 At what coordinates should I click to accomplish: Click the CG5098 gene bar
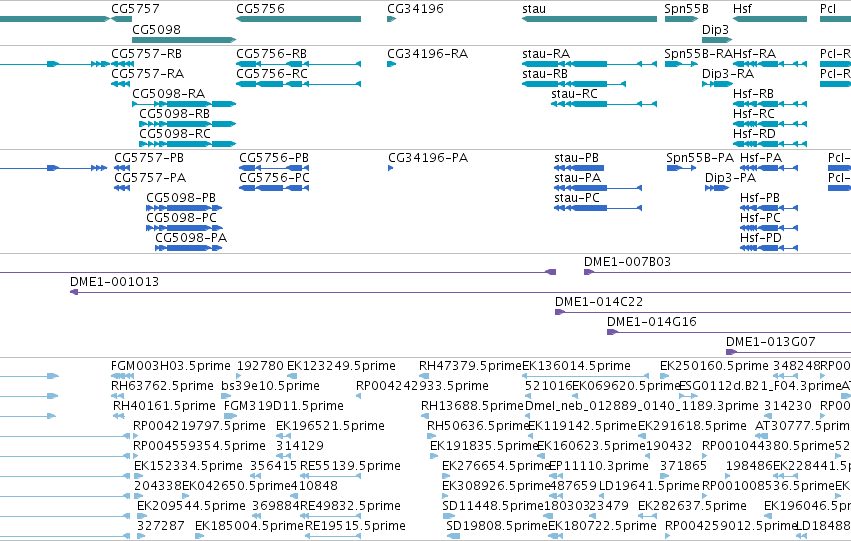pos(184,40)
